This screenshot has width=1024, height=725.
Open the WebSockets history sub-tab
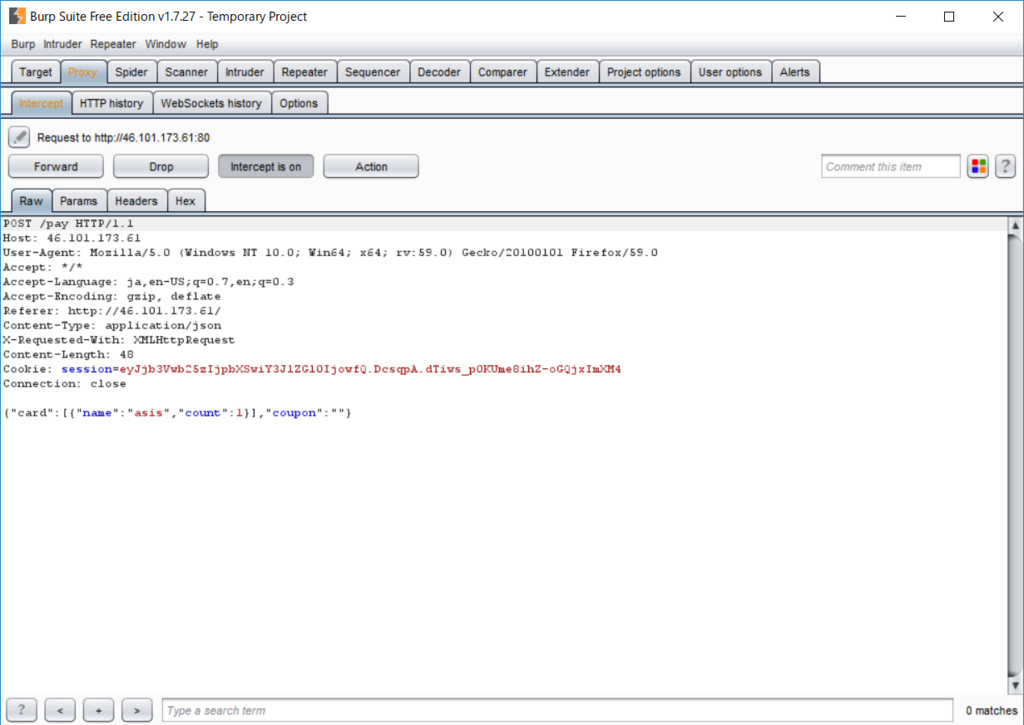pyautogui.click(x=211, y=103)
